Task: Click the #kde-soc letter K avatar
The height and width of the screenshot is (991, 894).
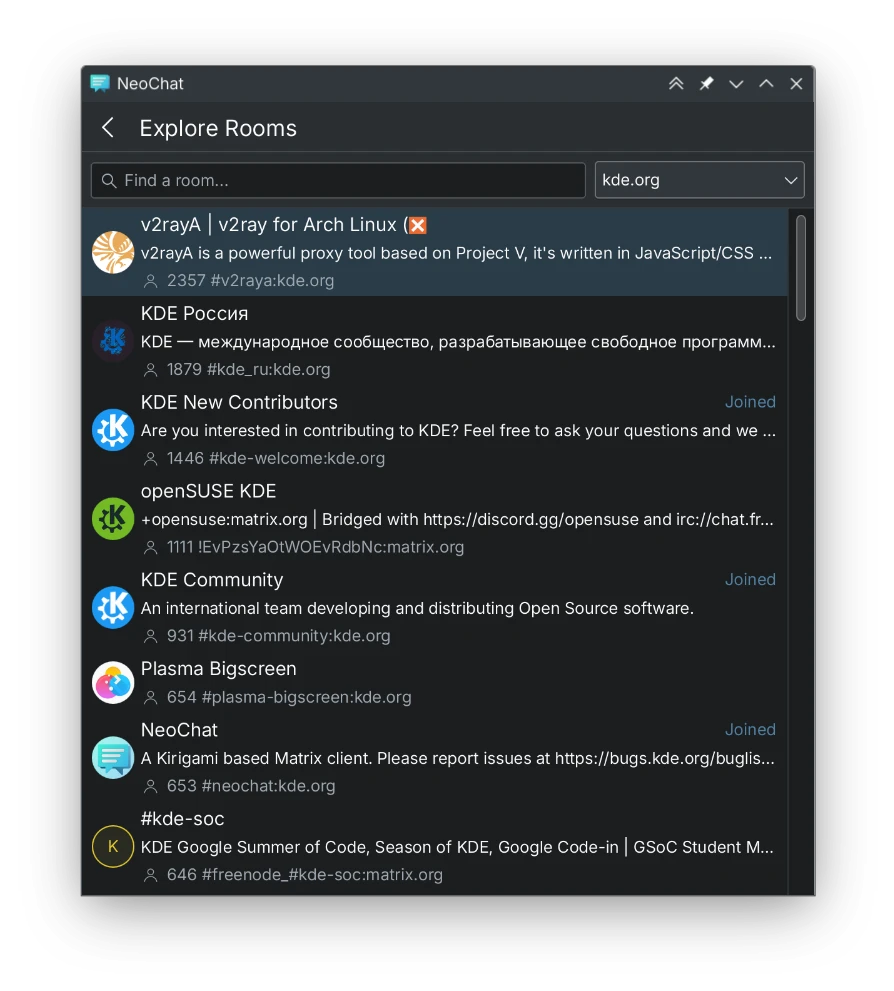Action: coord(113,846)
